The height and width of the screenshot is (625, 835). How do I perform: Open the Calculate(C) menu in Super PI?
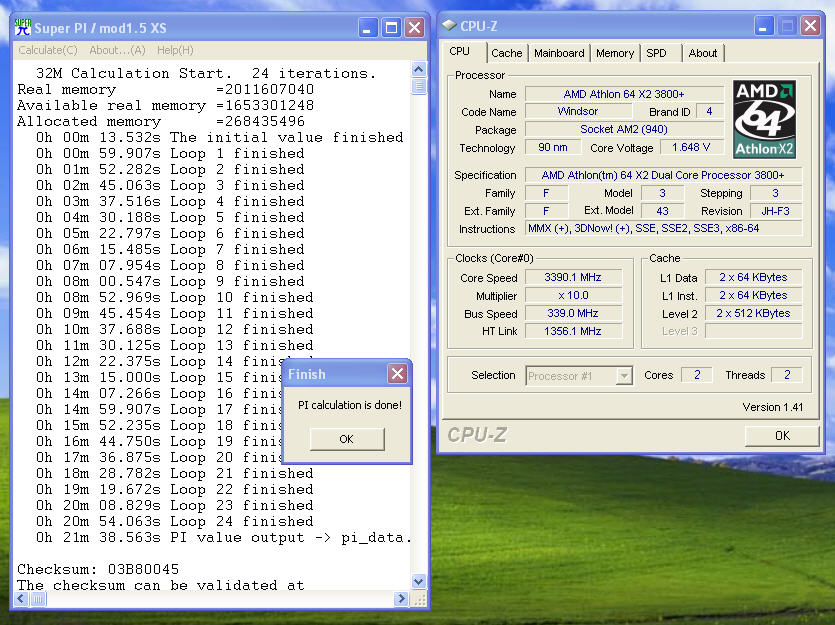[x=48, y=50]
